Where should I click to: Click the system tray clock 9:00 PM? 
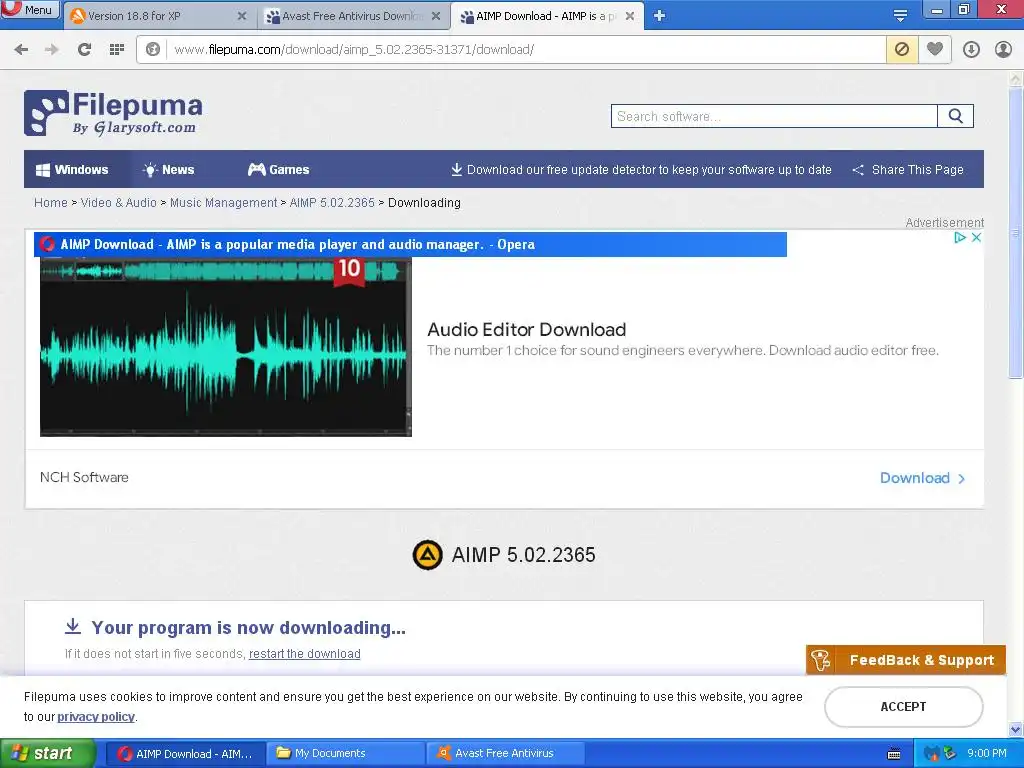pos(987,754)
